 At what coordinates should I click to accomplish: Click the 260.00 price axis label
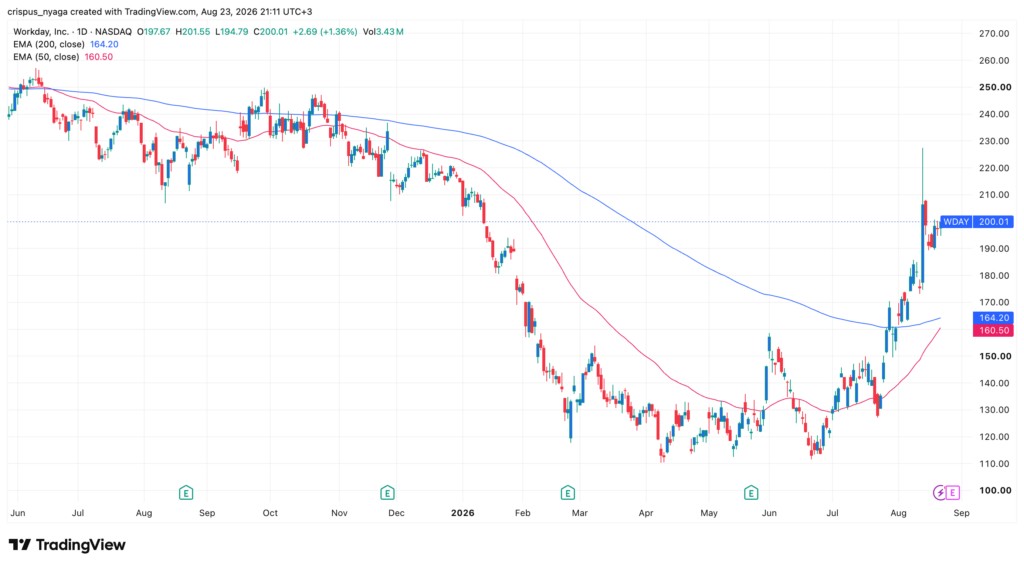tap(994, 60)
